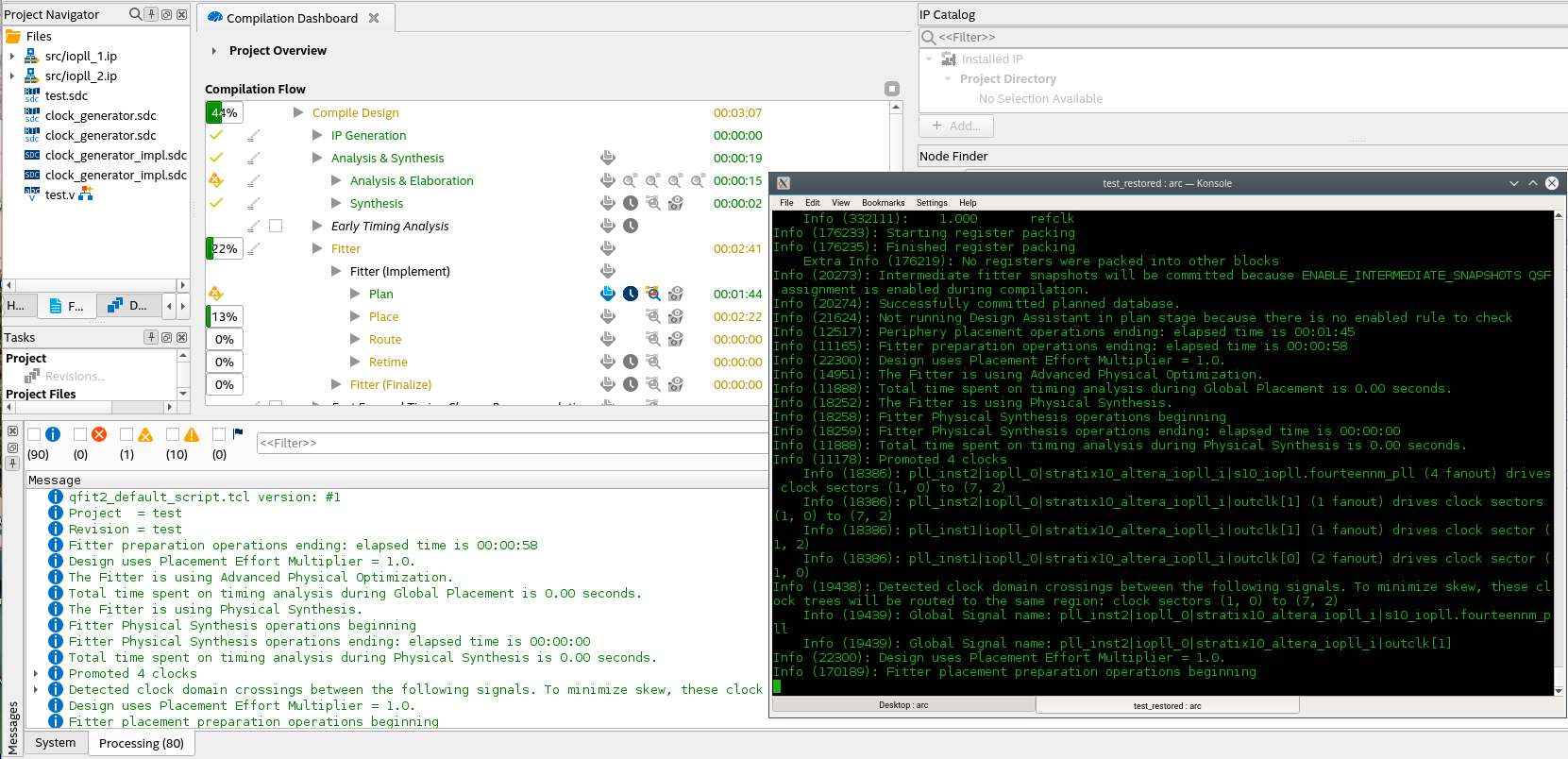Enable the error messages filter checkbox
Viewport: 1568px width, 759px height.
click(x=80, y=434)
